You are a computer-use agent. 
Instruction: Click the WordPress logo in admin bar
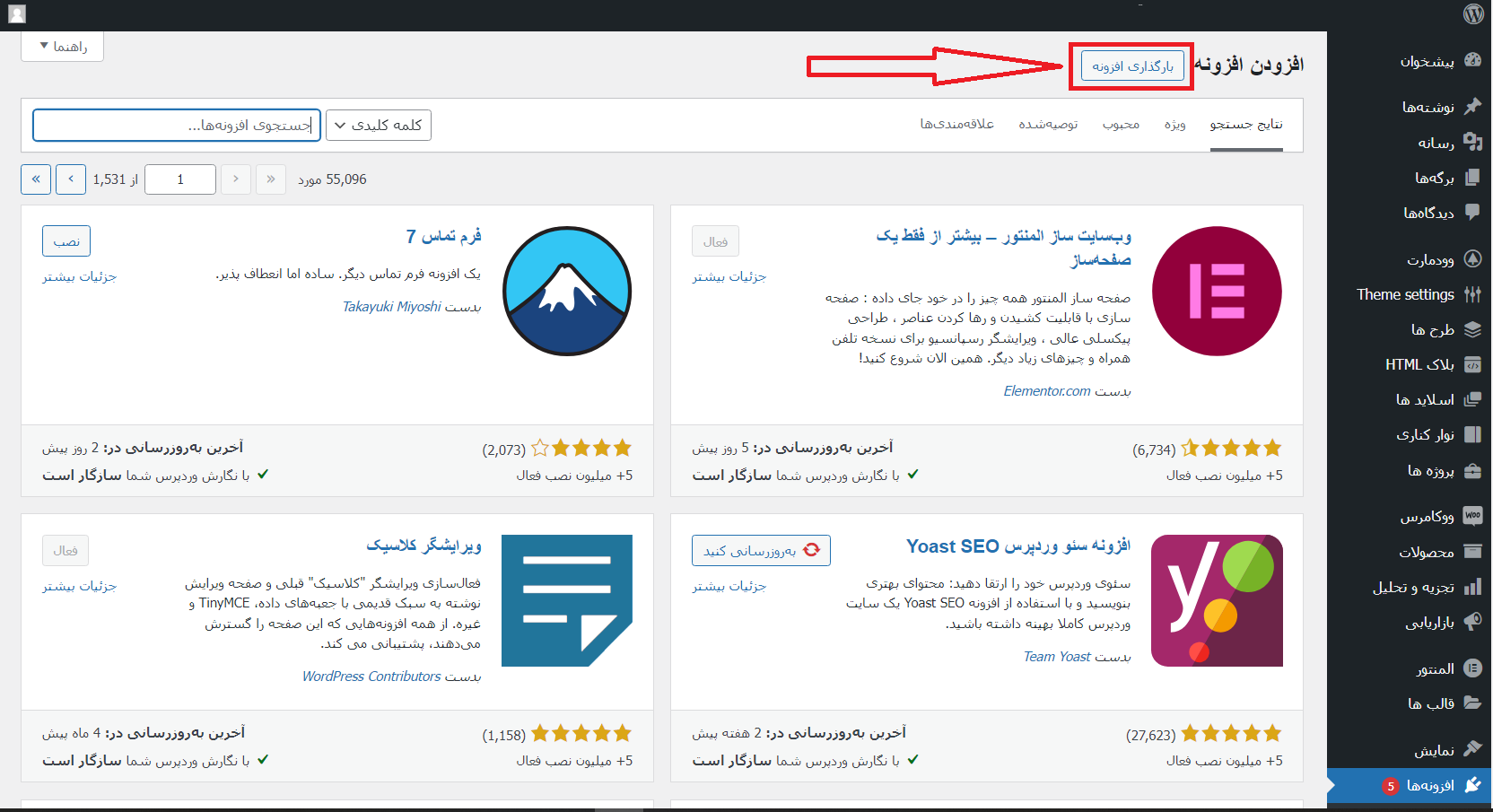coord(1473,13)
